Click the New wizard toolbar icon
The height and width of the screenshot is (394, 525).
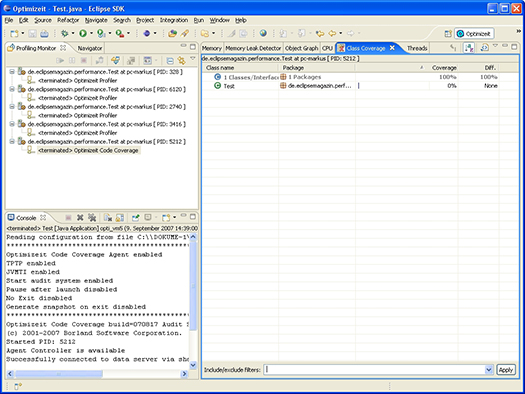[14, 33]
